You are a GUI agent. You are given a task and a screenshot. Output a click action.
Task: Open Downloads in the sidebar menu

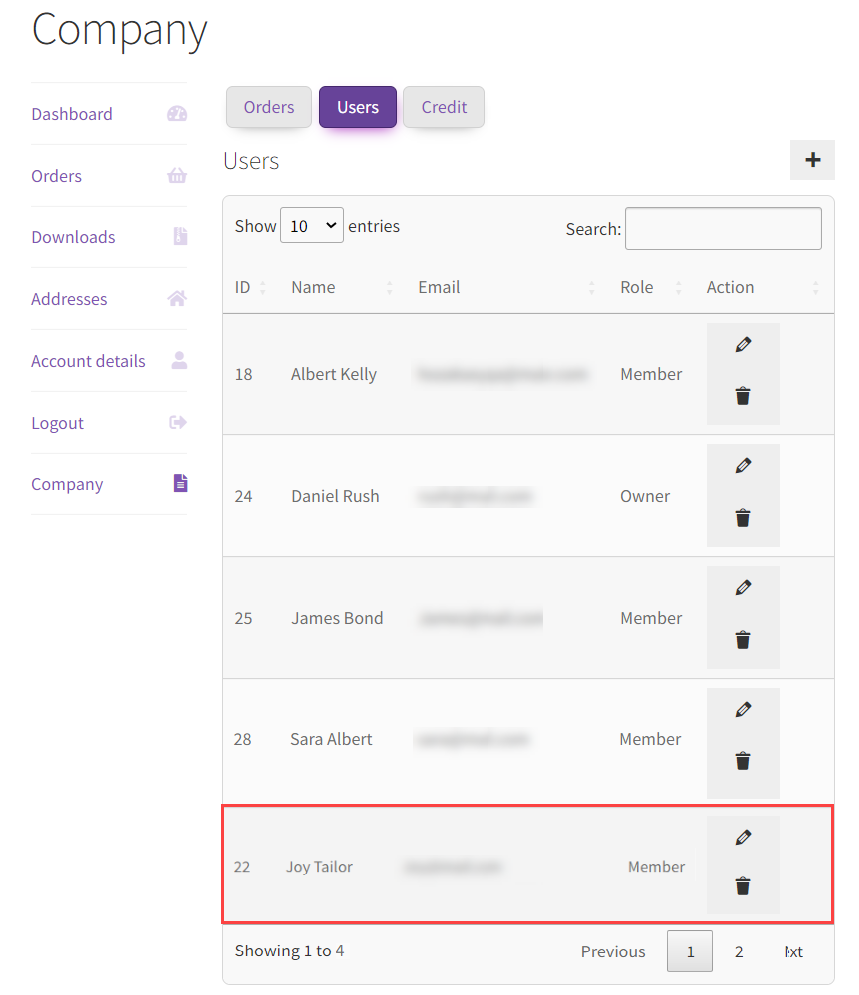[73, 237]
